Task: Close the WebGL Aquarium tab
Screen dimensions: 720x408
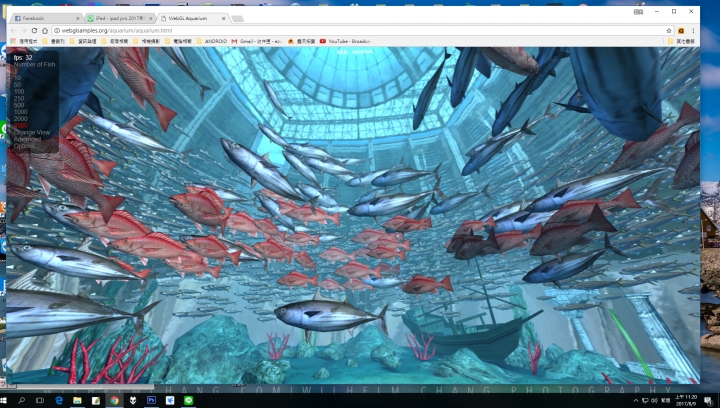Action: [224, 18]
